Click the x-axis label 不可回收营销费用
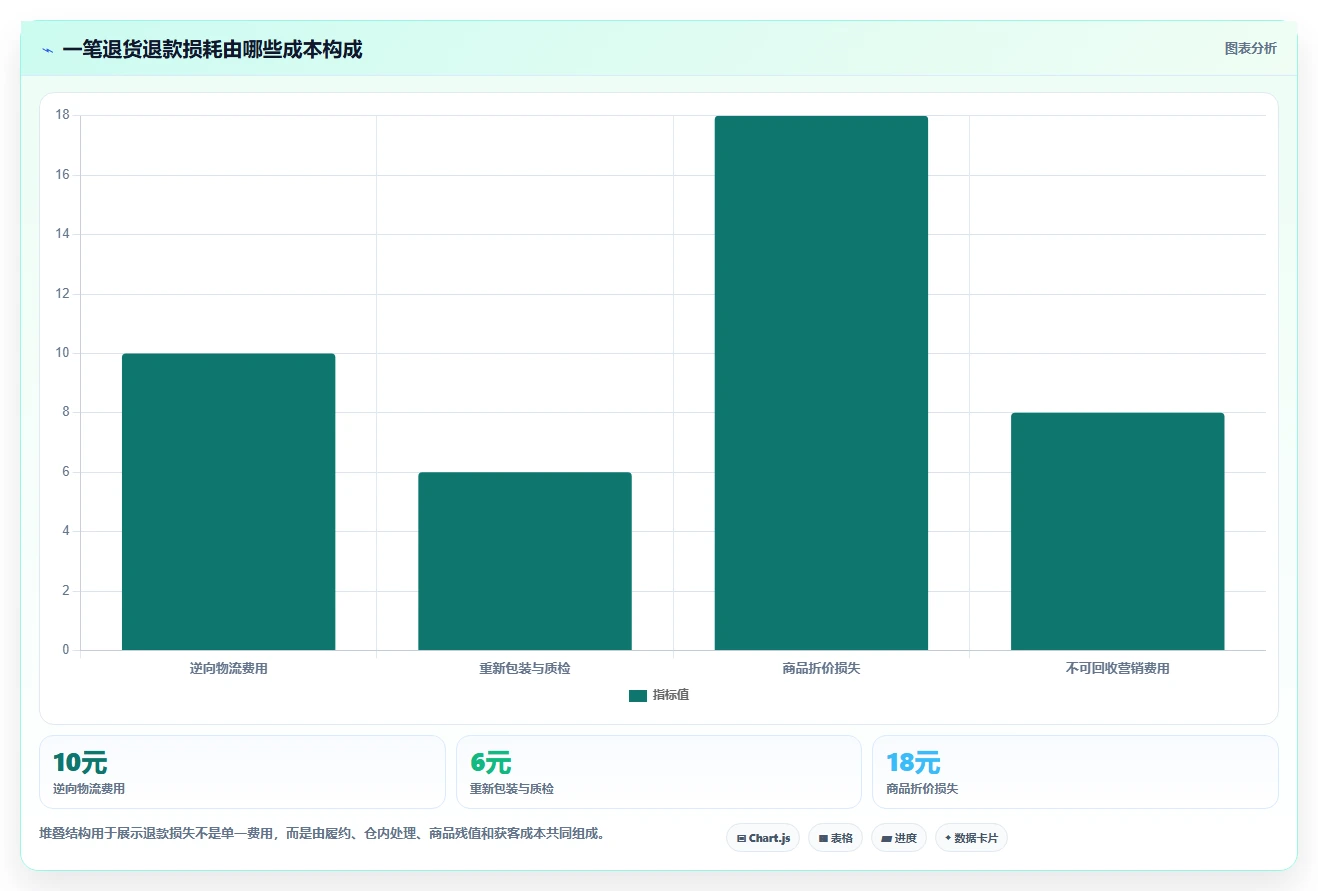The image size is (1318, 891). click(x=1117, y=668)
